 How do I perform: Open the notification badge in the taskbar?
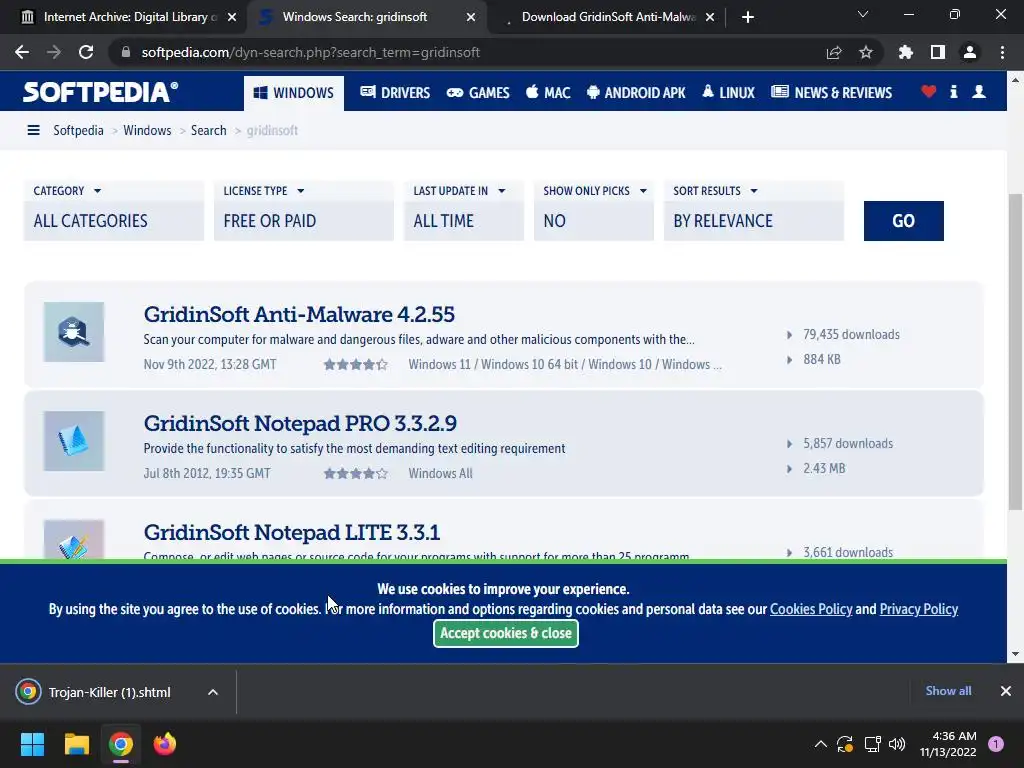[996, 744]
